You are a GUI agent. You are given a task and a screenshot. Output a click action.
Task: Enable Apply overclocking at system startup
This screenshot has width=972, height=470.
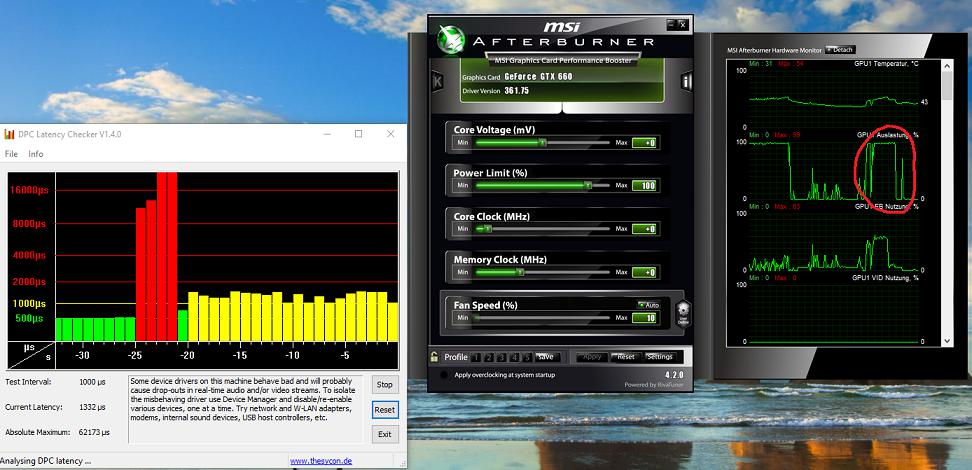pyautogui.click(x=443, y=375)
